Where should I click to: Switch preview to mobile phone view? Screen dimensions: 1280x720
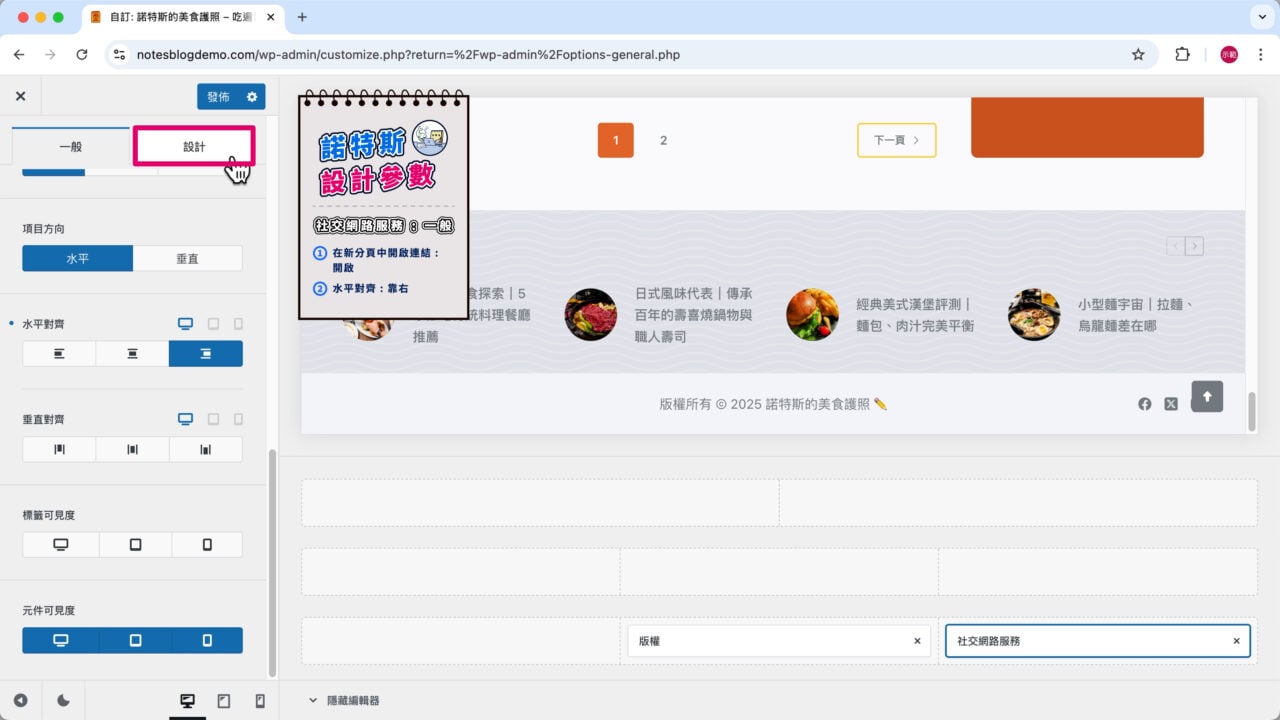point(259,701)
